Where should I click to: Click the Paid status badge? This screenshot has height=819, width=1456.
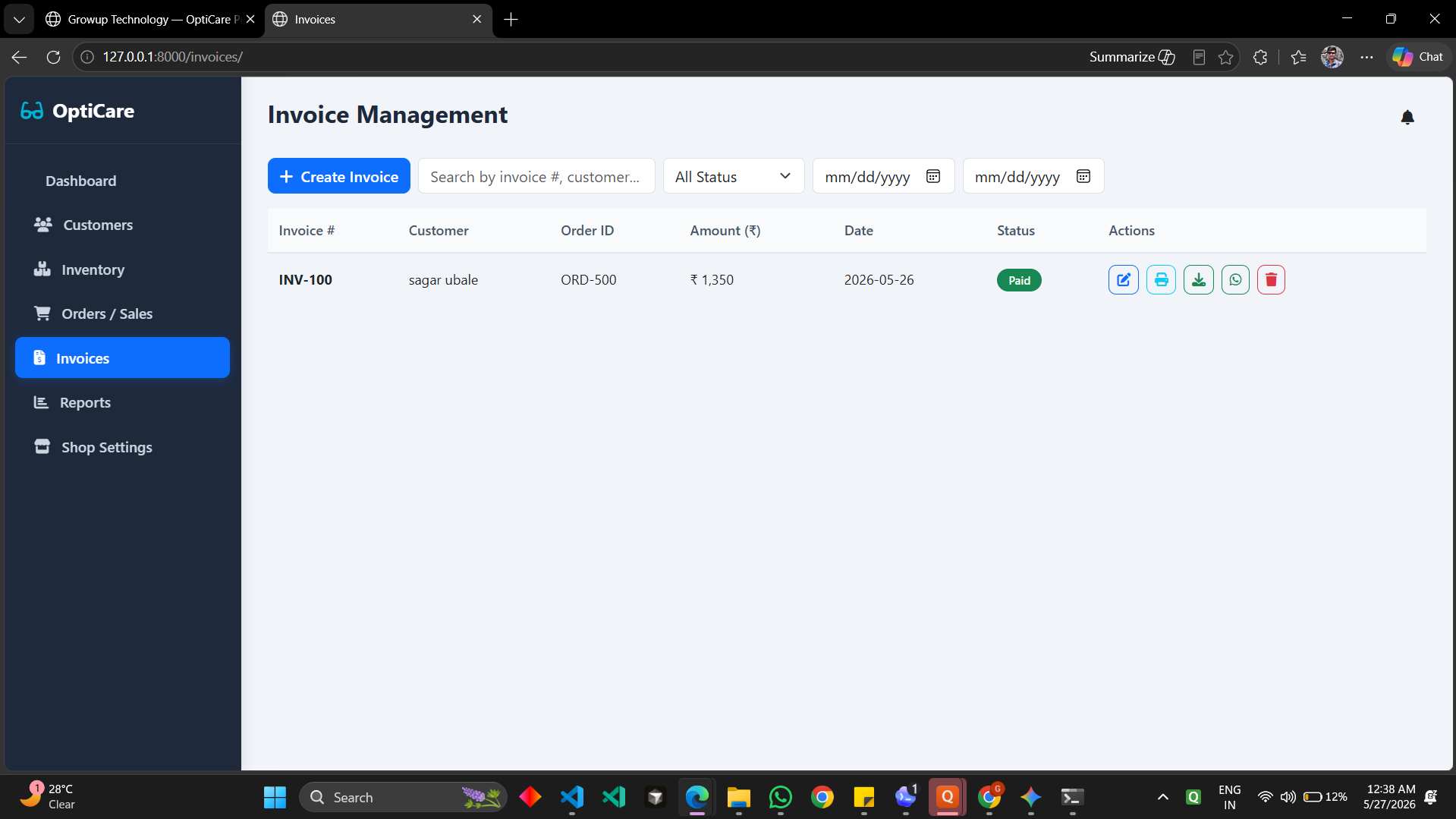1019,280
